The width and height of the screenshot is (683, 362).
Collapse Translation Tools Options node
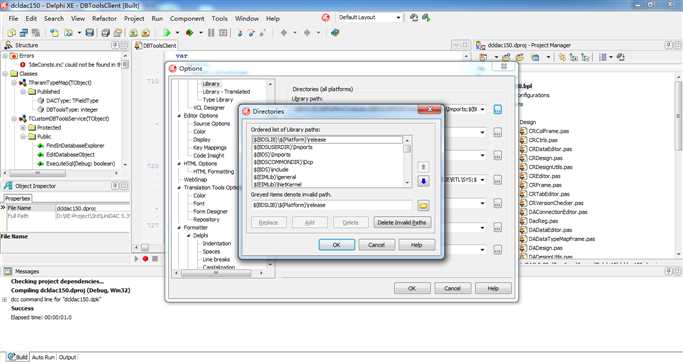pos(179,188)
